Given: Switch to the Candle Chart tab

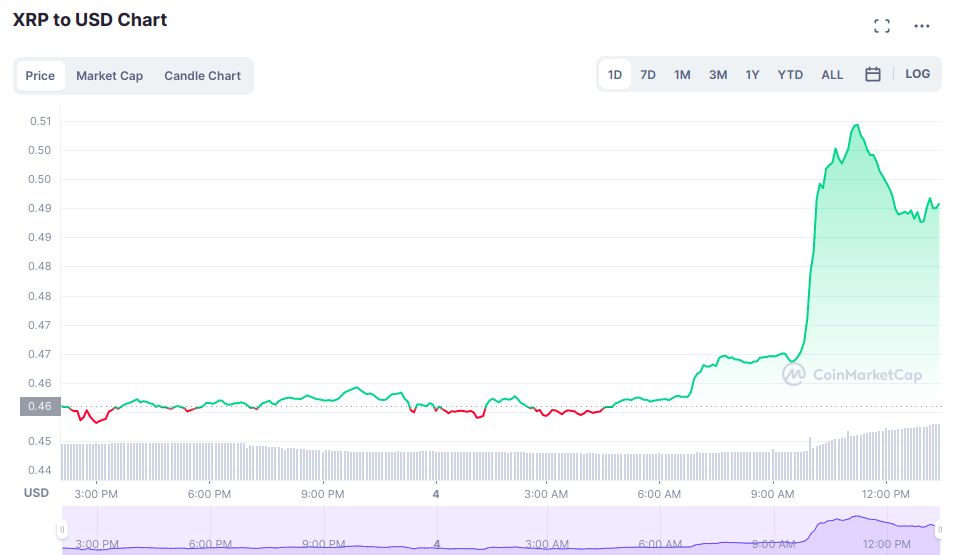Looking at the screenshot, I should [202, 76].
